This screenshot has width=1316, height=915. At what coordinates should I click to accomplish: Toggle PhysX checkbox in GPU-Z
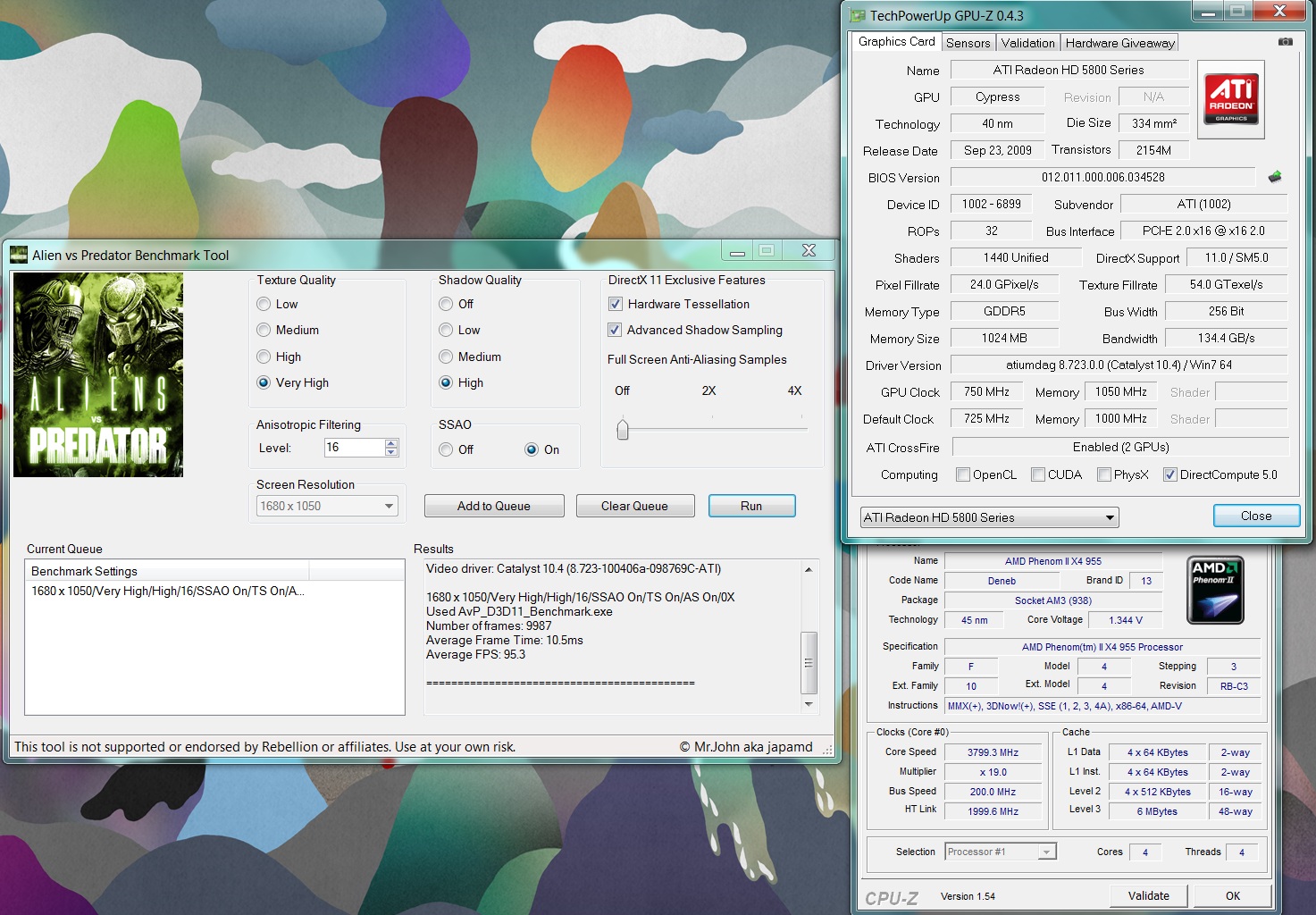[1104, 475]
